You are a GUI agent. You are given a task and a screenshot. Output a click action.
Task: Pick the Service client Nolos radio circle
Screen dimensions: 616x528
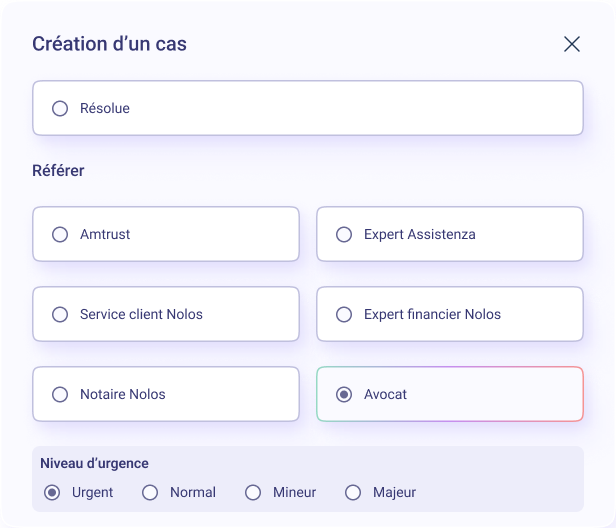pos(60,314)
